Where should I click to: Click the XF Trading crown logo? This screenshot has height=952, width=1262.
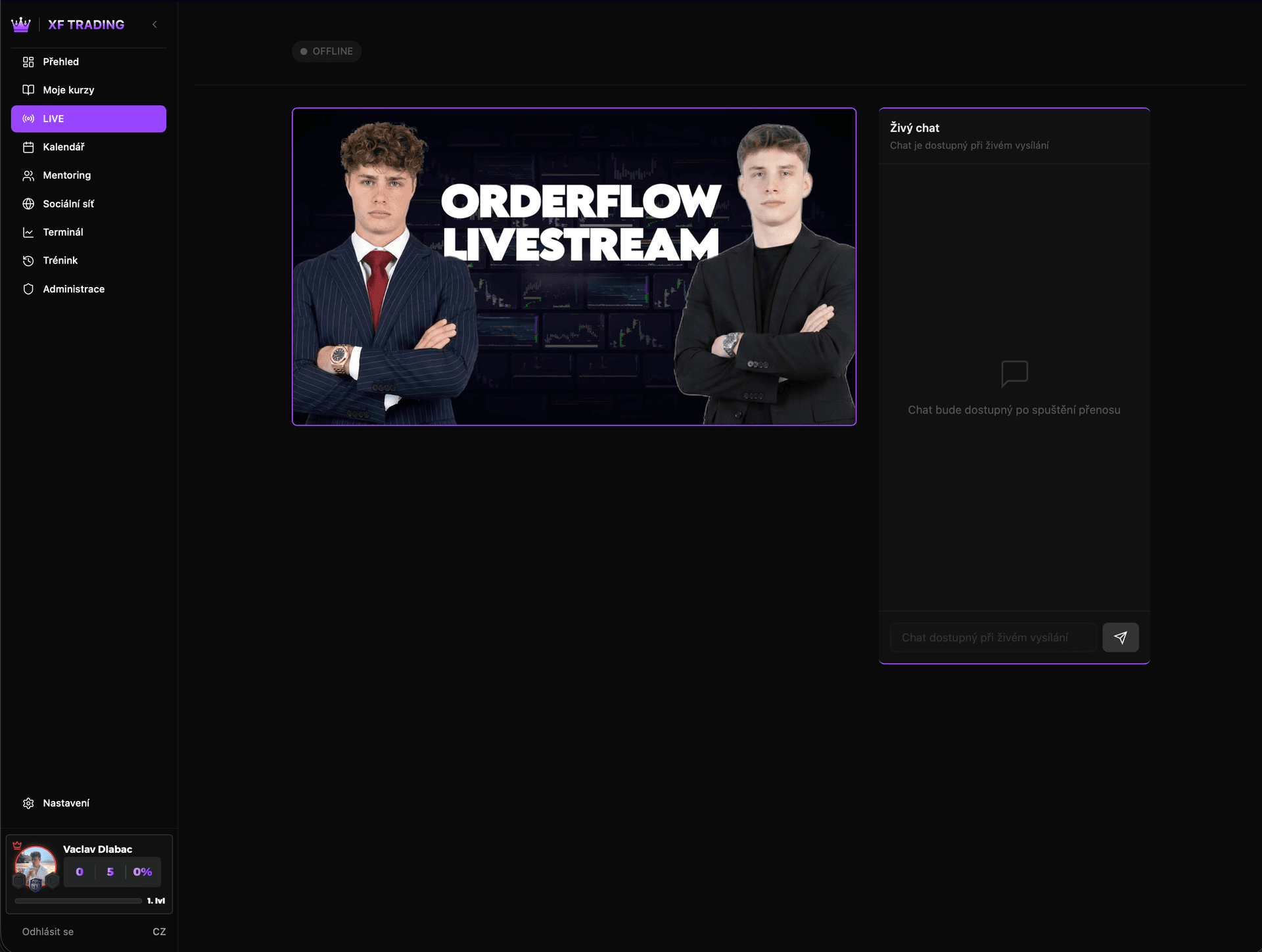(21, 24)
